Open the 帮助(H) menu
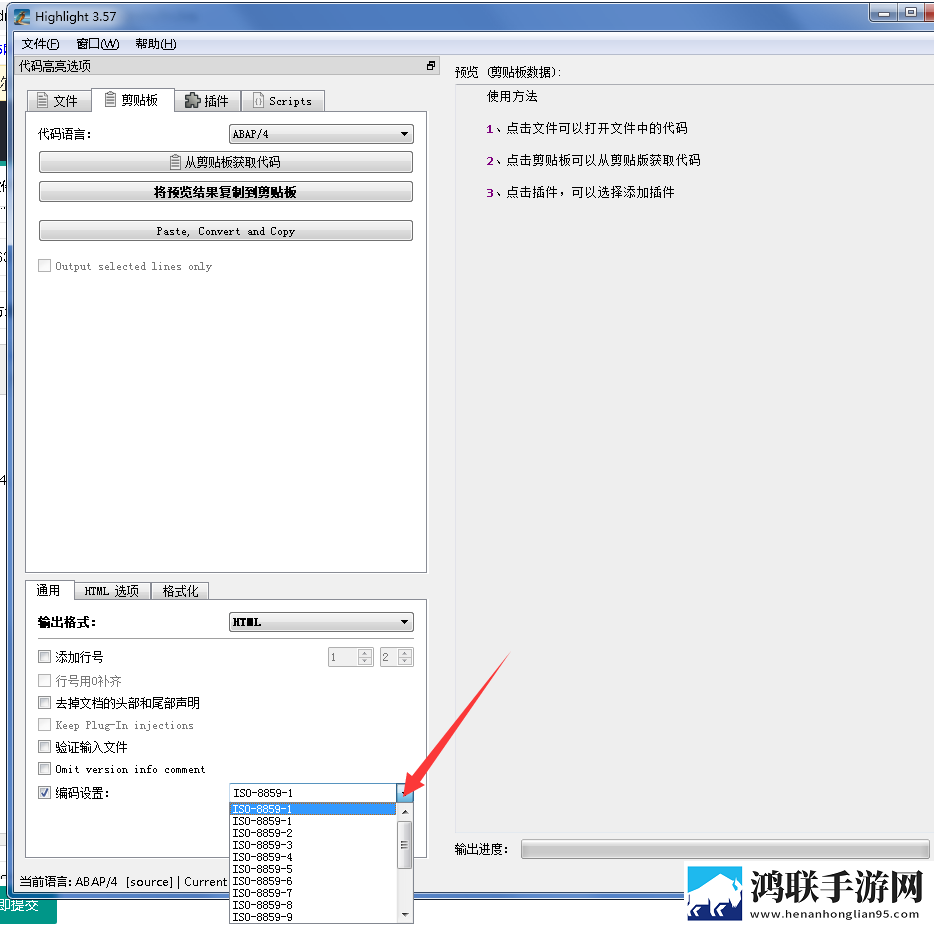934x926 pixels. tap(155, 44)
